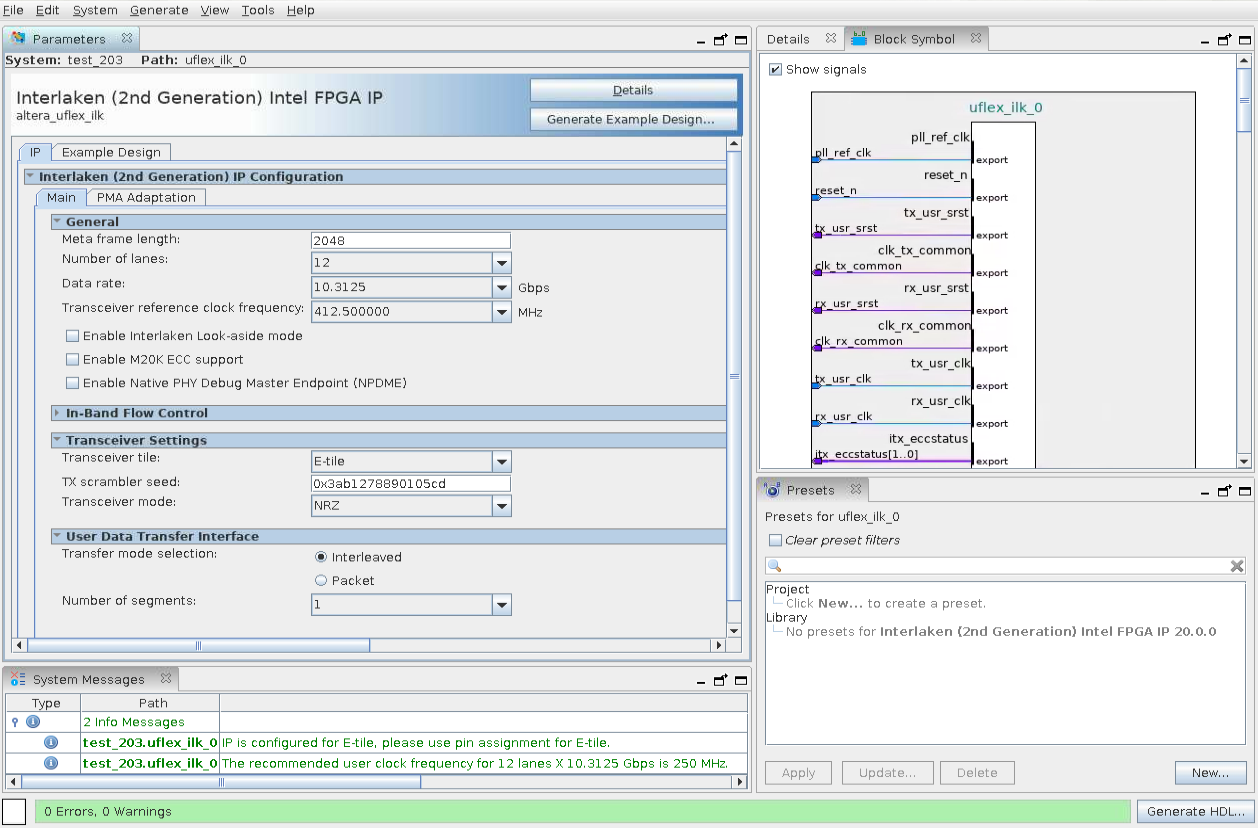Close the Presets tab X icon
Image resolution: width=1258 pixels, height=828 pixels.
(856, 490)
